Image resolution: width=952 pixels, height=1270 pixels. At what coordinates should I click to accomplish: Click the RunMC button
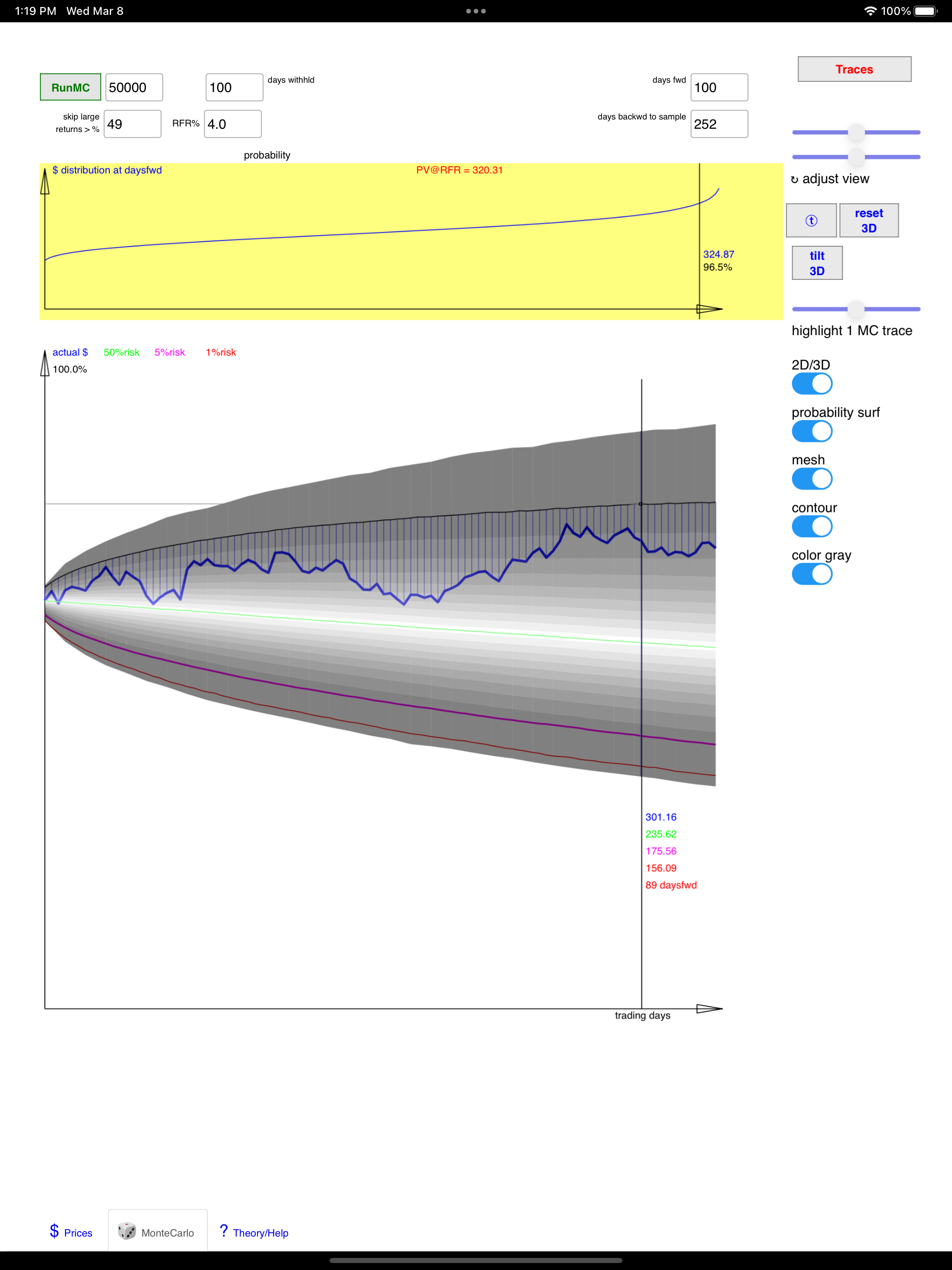71,87
